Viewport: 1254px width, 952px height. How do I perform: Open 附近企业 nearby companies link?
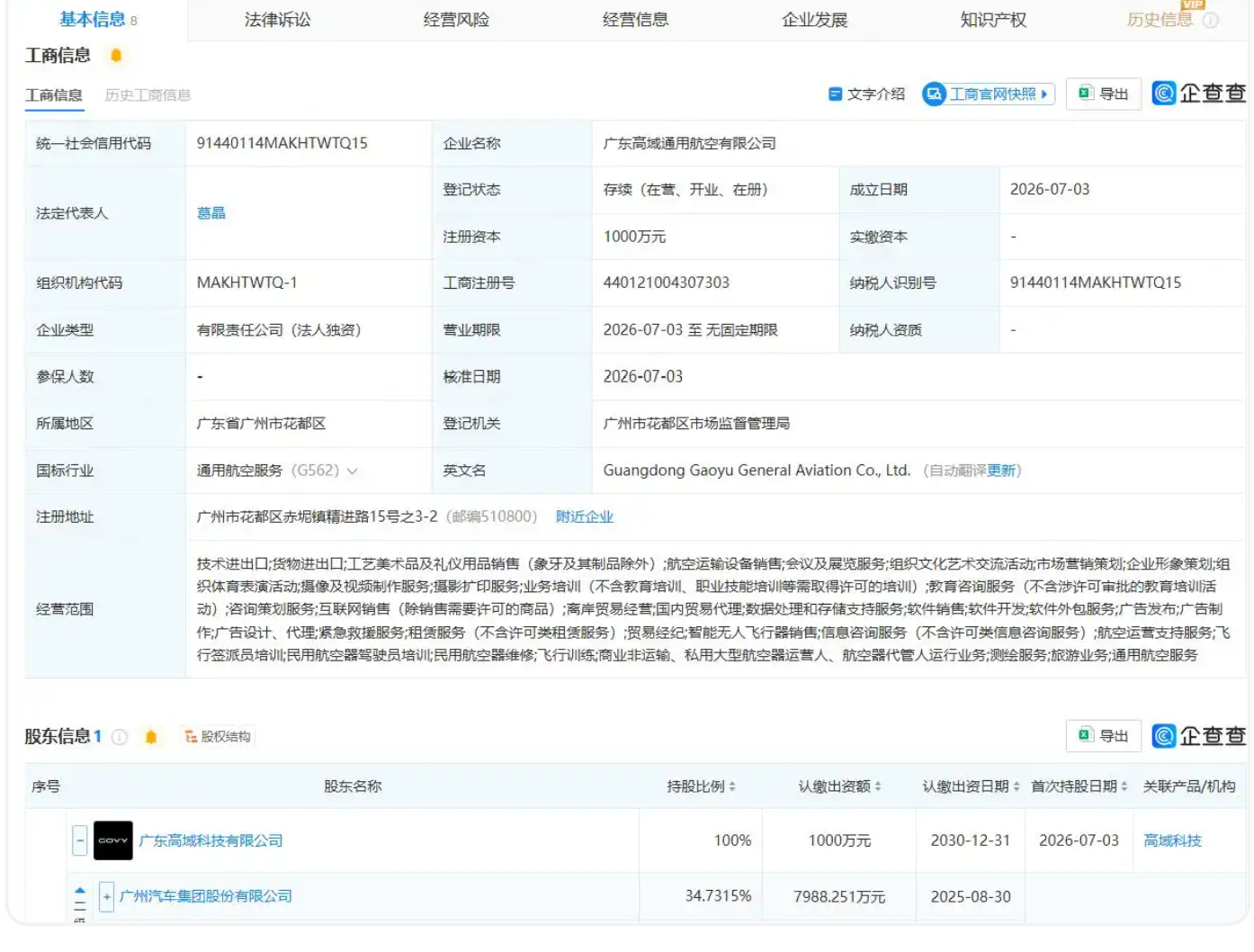pyautogui.click(x=585, y=516)
